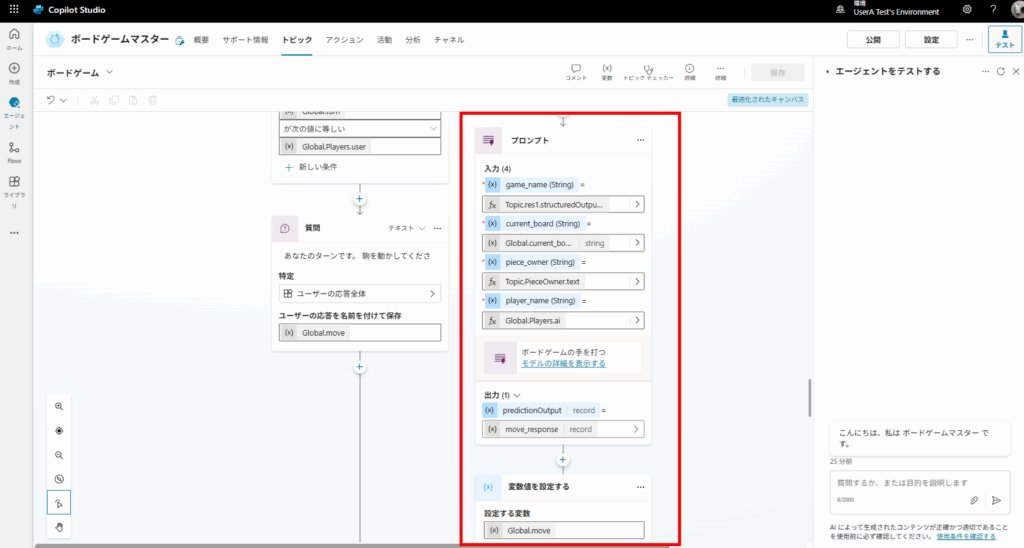Toggle the テスト test panel button
Screen dimensions: 1024x548
coord(1003,39)
